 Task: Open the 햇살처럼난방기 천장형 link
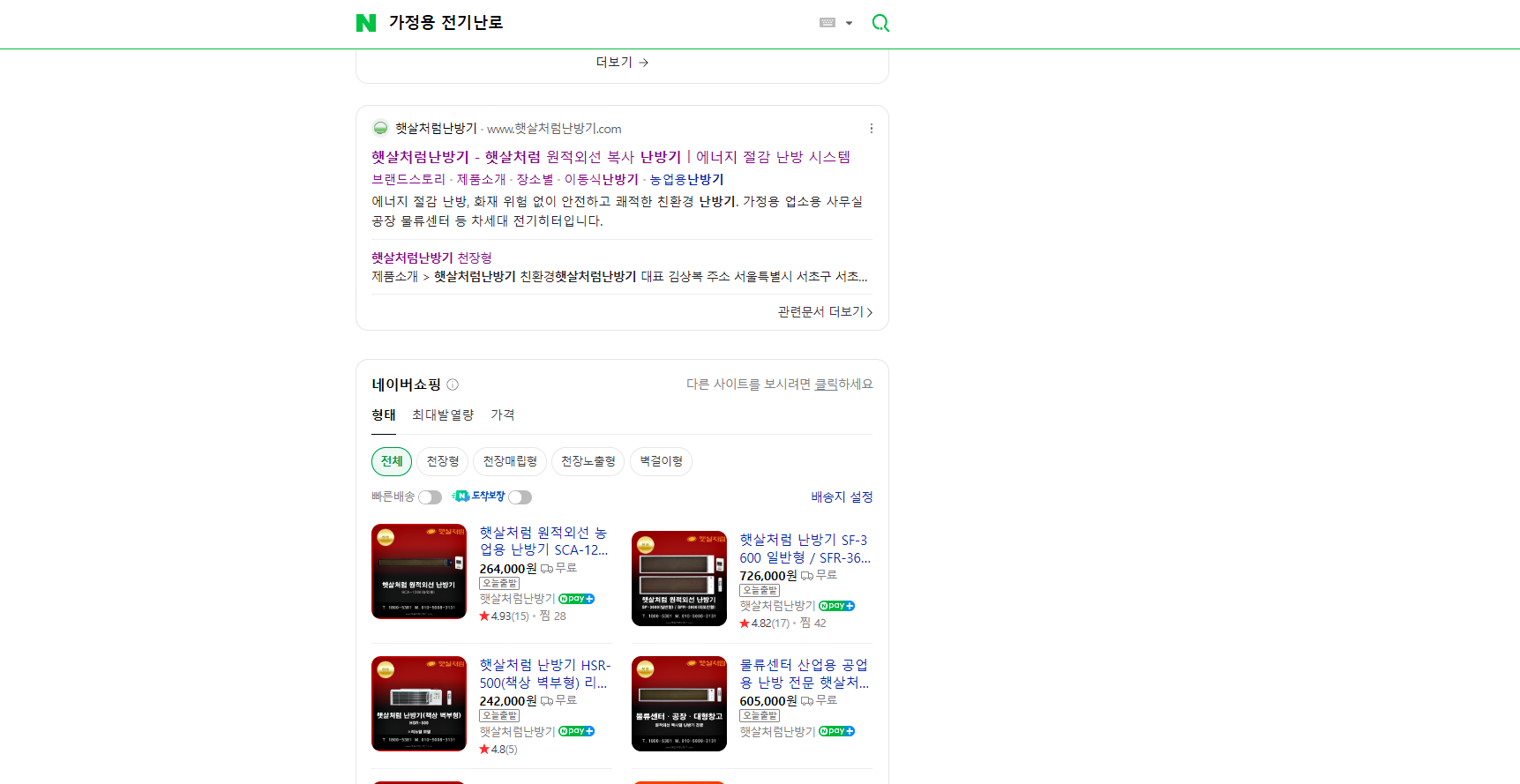pos(431,258)
